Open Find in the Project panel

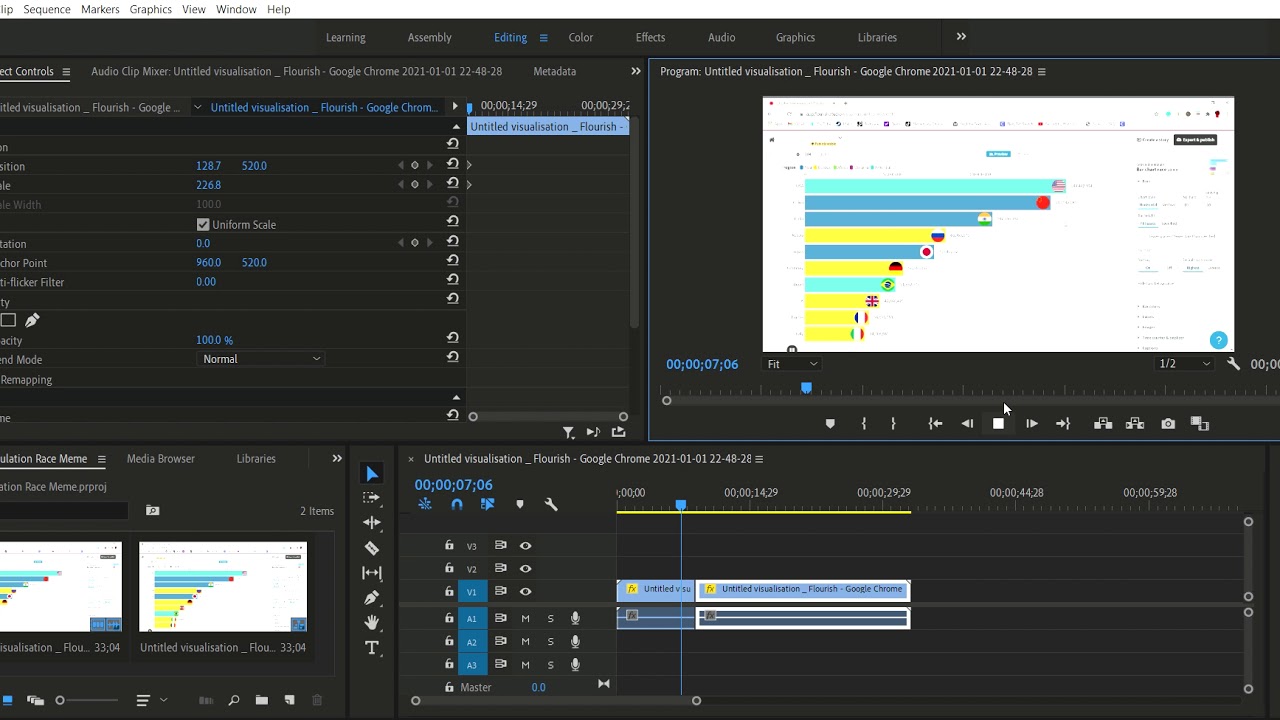[x=234, y=700]
